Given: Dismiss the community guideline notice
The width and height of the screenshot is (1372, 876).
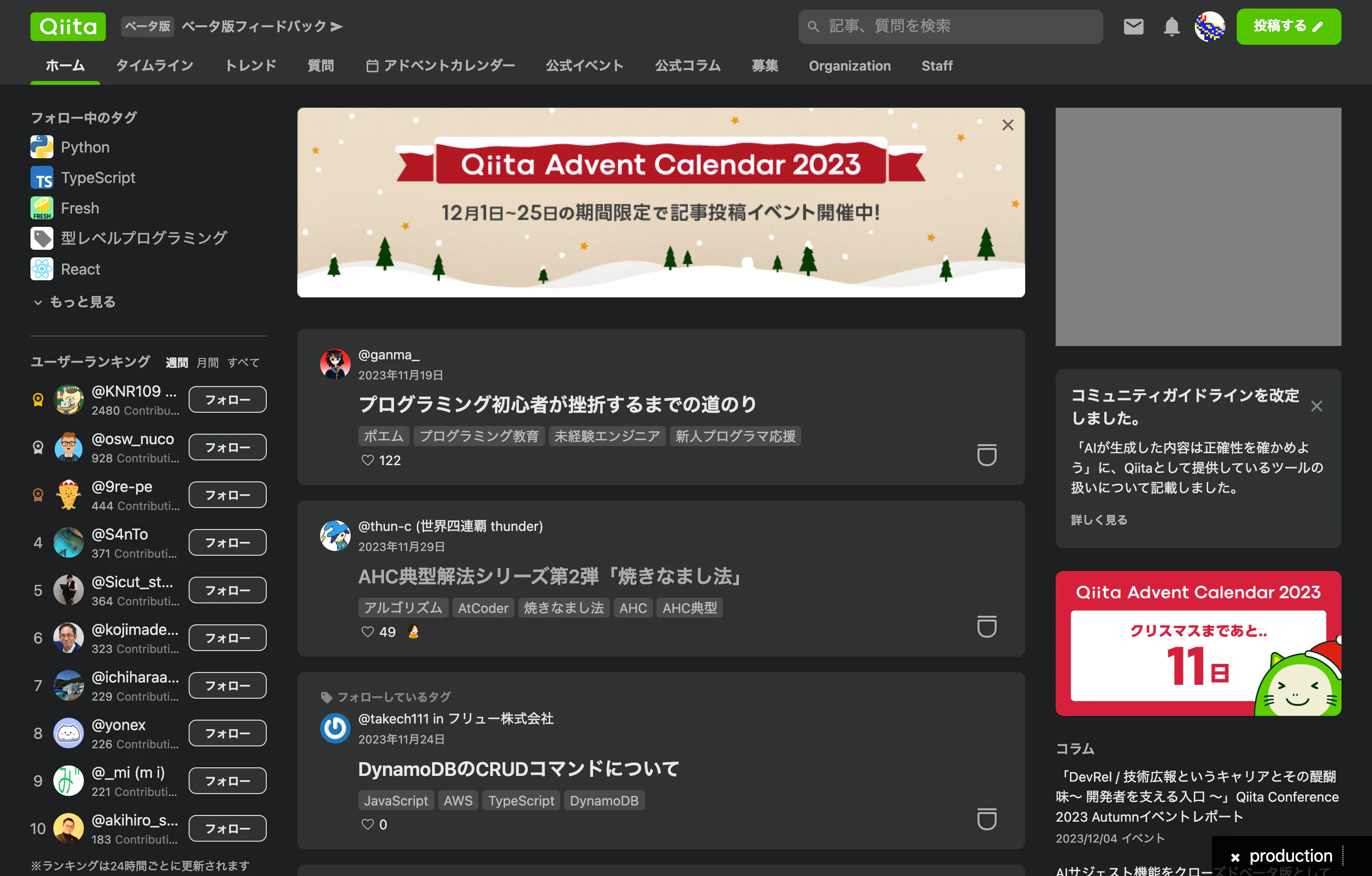Looking at the screenshot, I should [x=1316, y=406].
